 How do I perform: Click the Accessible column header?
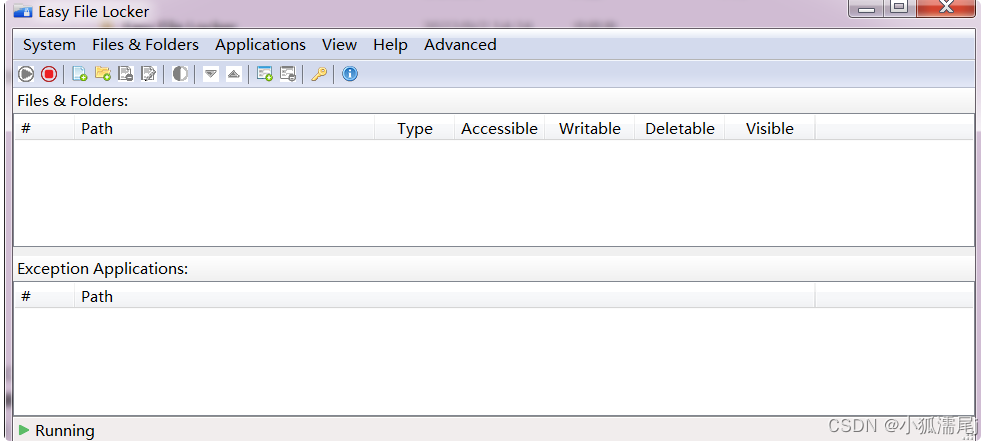tap(499, 128)
